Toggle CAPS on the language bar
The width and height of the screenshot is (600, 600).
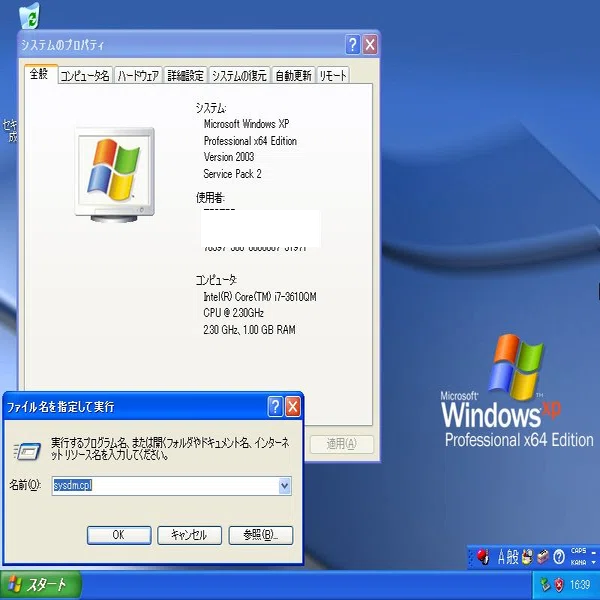coord(578,551)
